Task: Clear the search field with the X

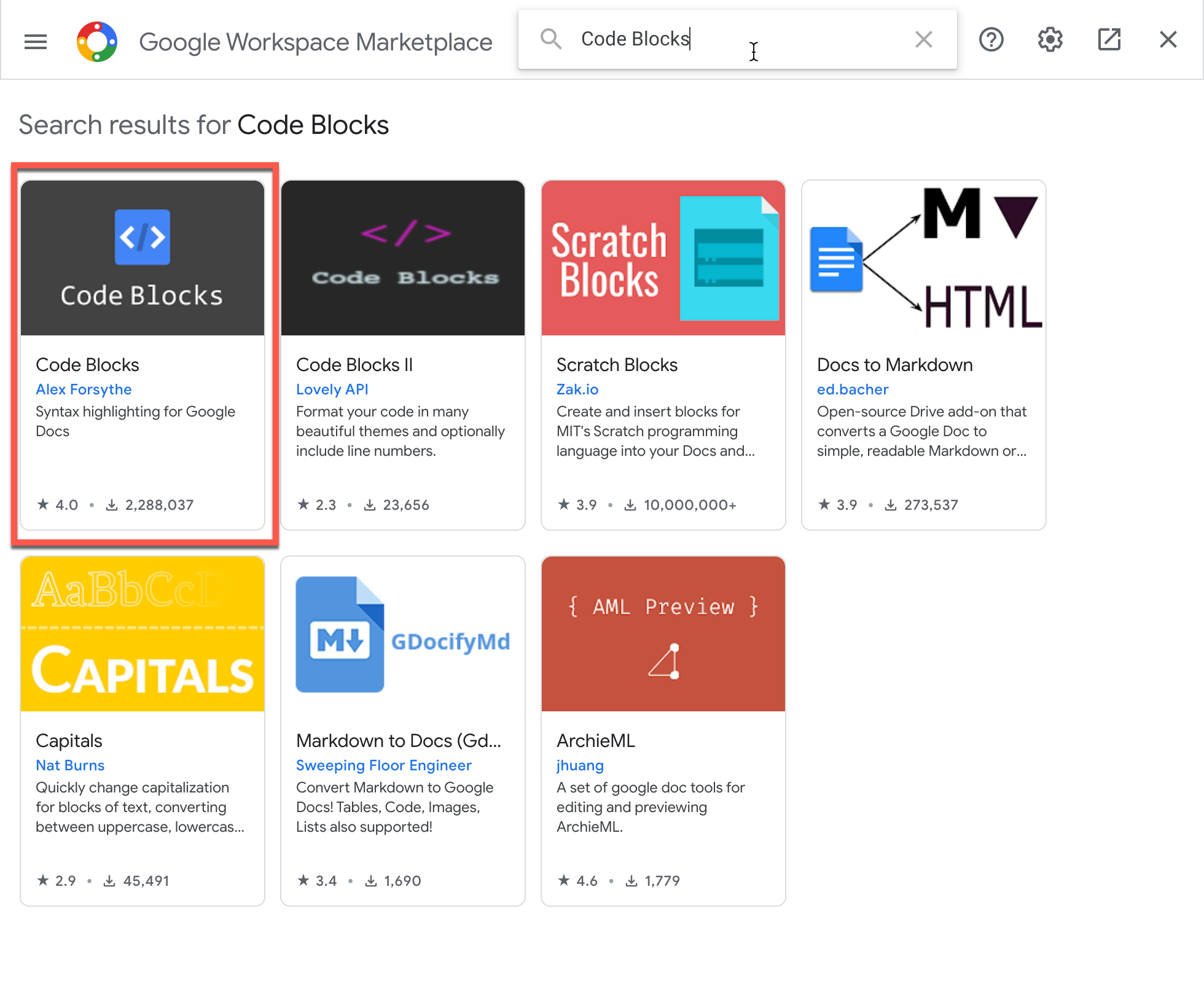Action: click(923, 39)
